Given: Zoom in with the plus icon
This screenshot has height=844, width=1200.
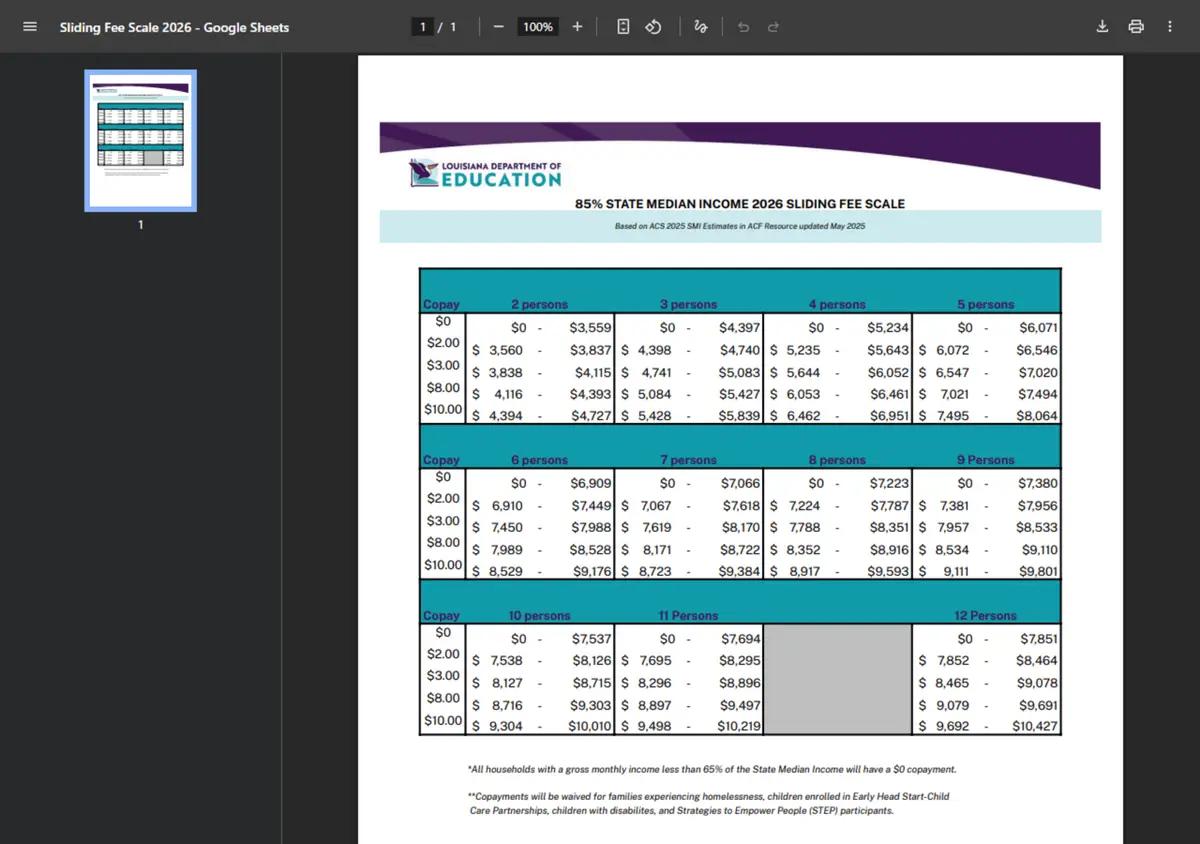Looking at the screenshot, I should point(577,27).
